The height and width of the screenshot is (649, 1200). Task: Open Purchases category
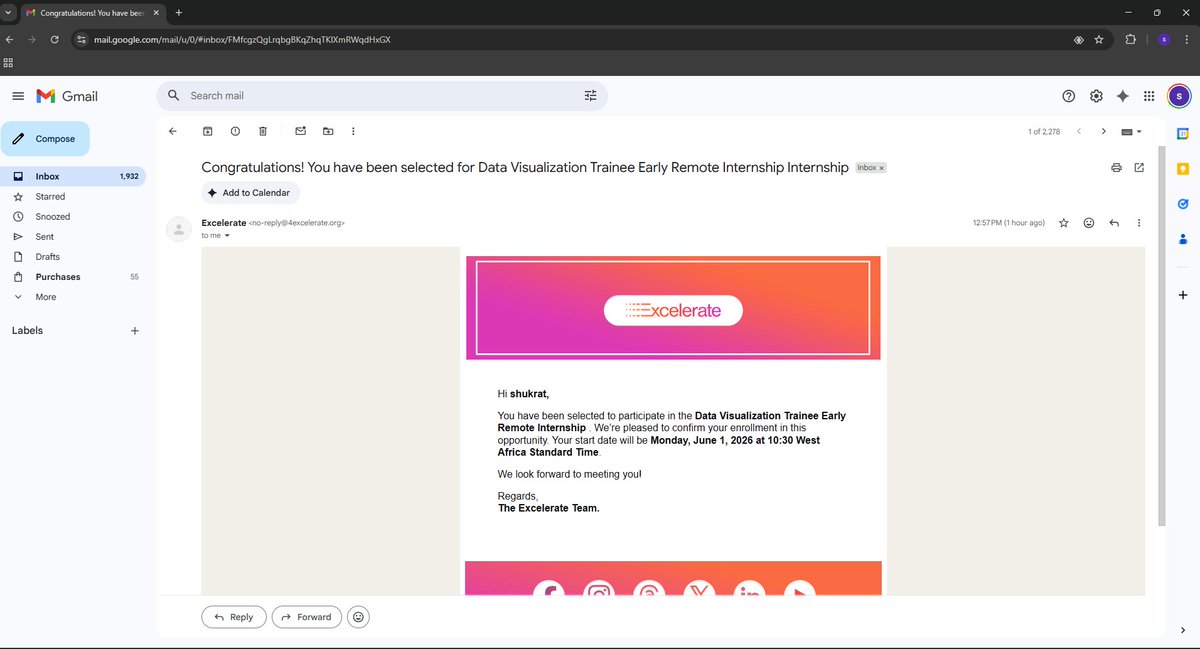pyautogui.click(x=73, y=277)
